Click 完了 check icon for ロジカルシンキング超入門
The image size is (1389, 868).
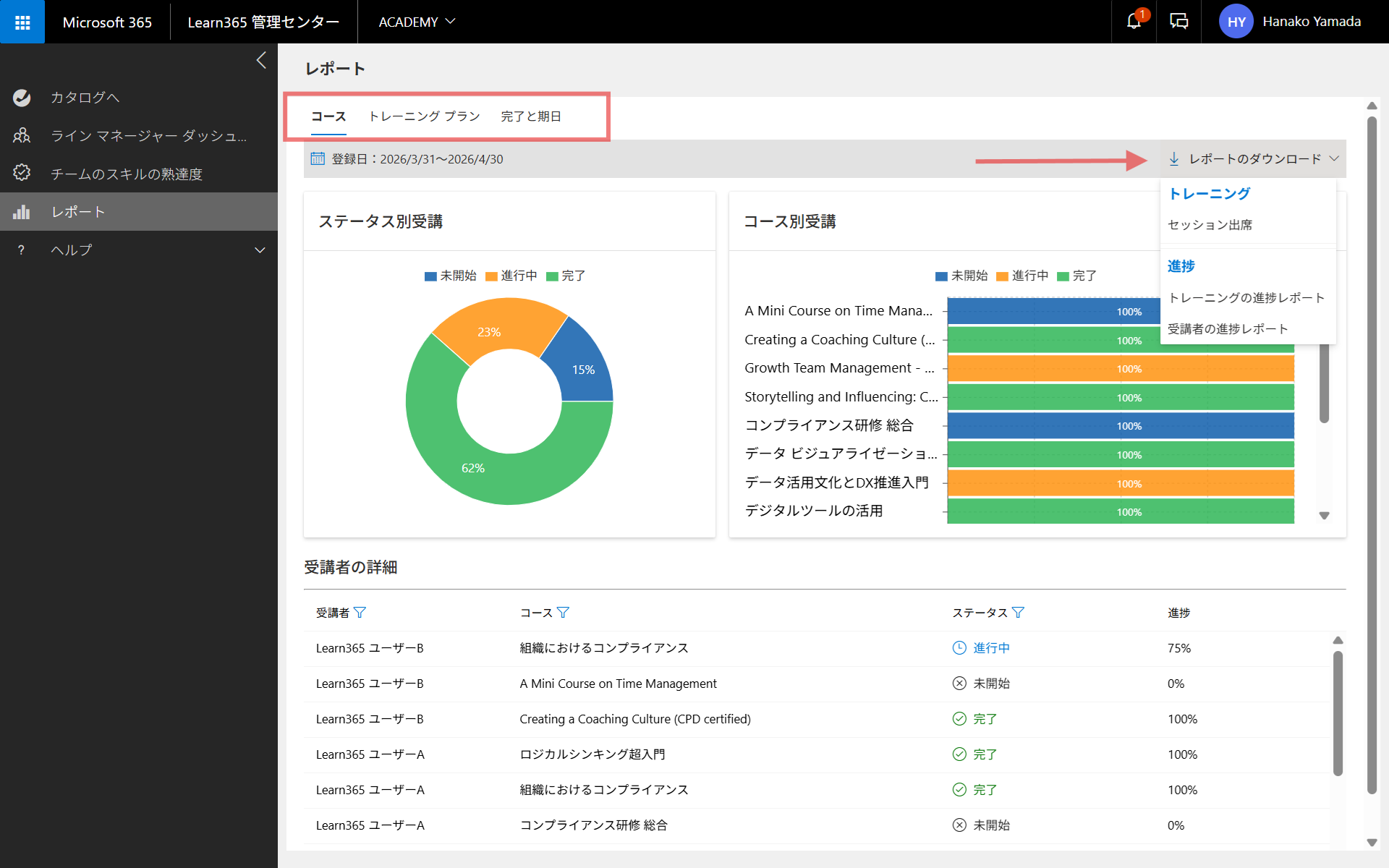tap(959, 754)
